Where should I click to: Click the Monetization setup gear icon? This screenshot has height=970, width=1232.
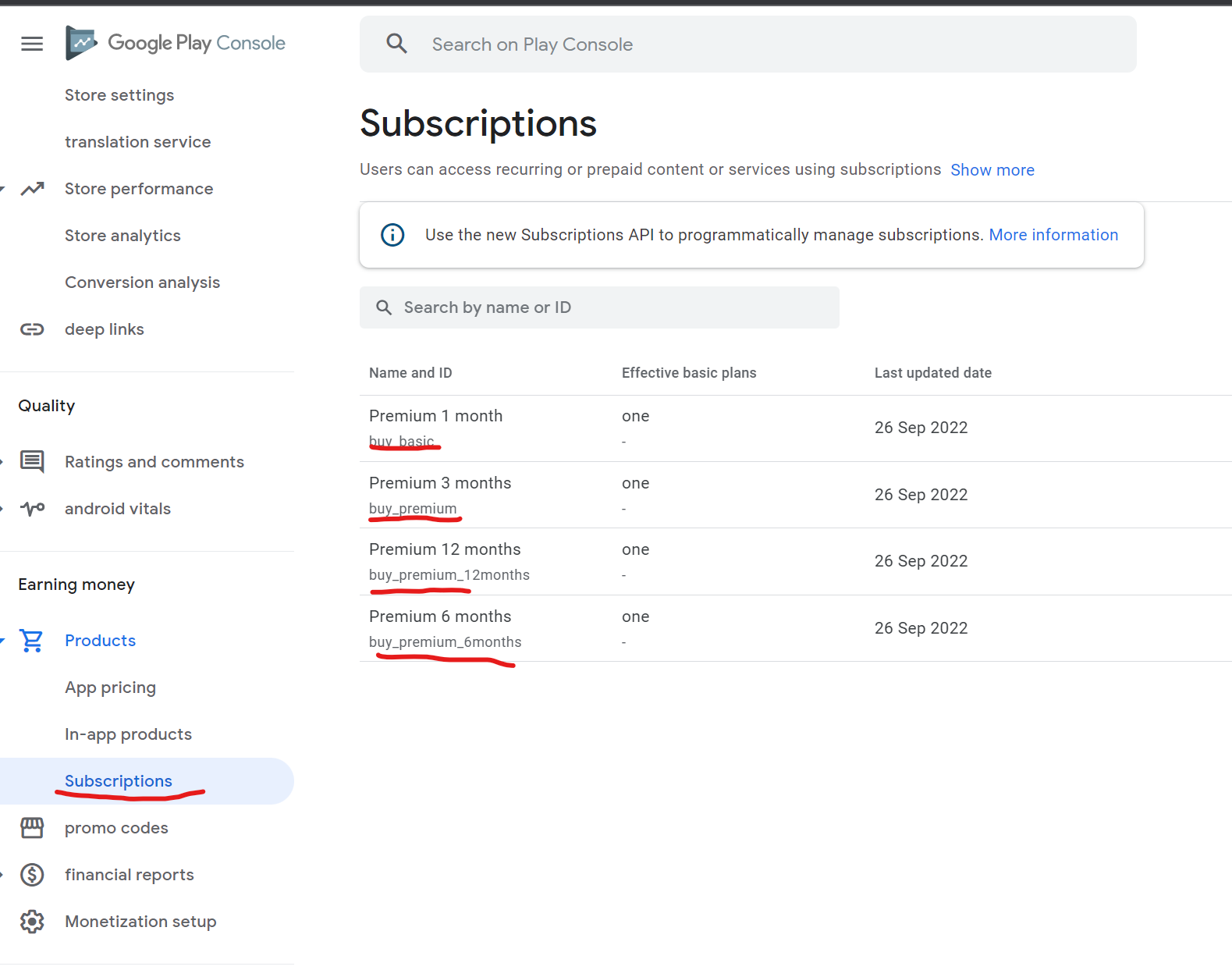tap(32, 922)
